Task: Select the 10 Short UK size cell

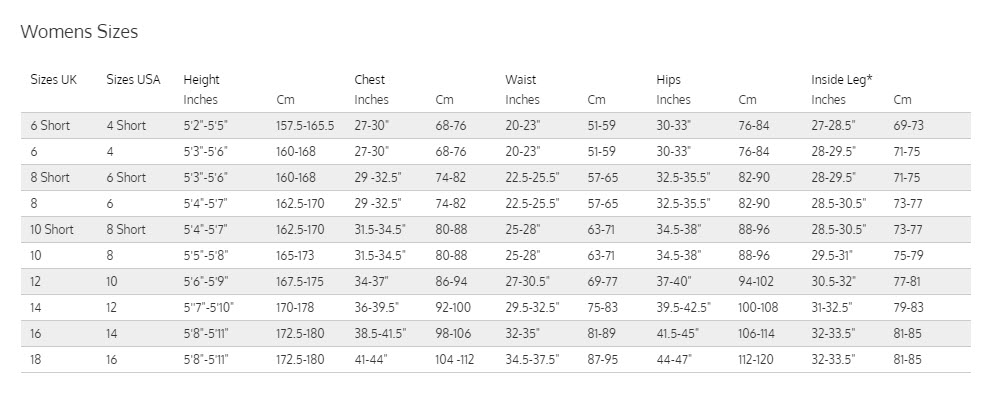Action: 52,229
